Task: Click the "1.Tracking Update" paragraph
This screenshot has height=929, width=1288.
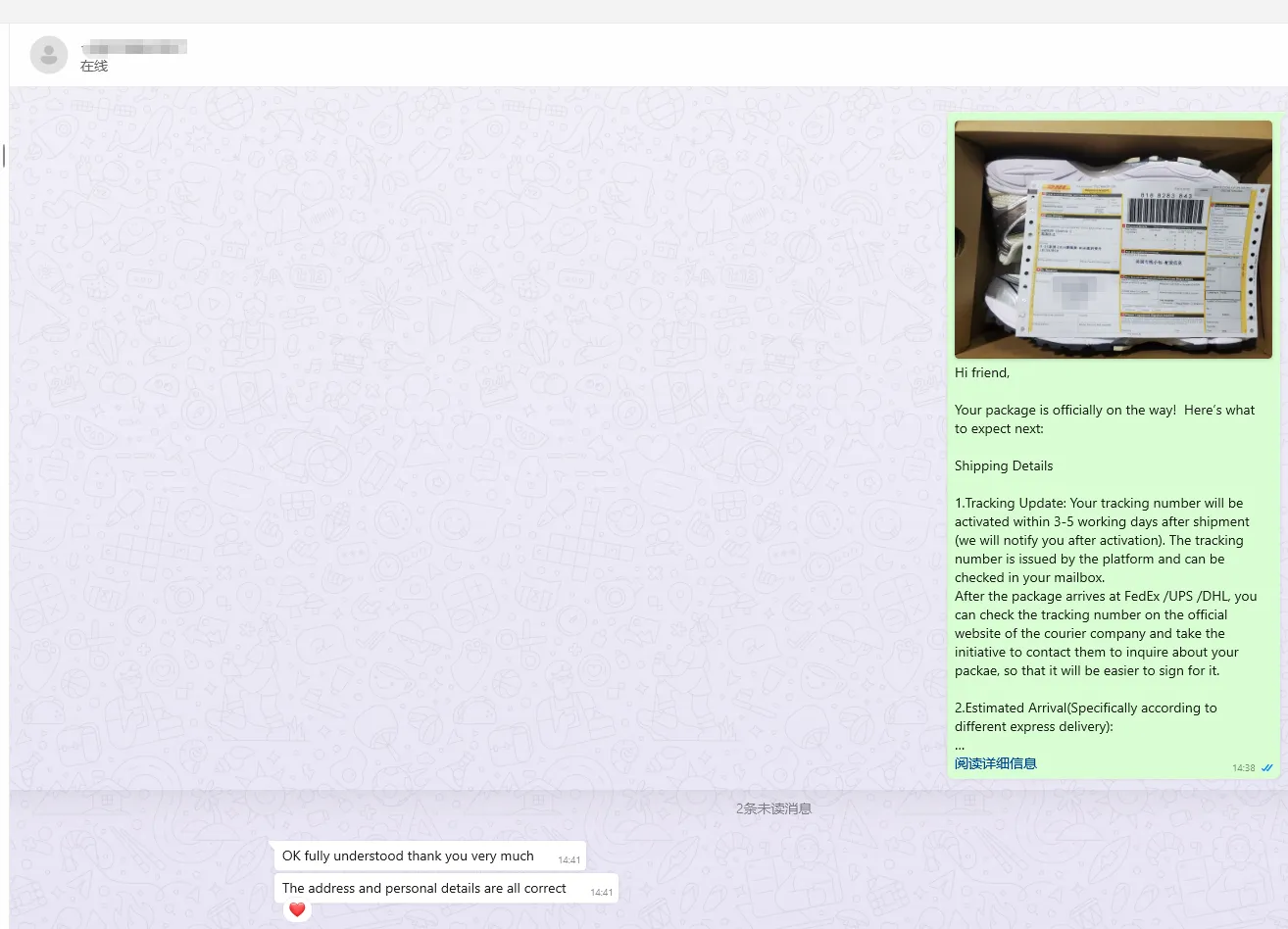Action: pyautogui.click(x=1098, y=540)
